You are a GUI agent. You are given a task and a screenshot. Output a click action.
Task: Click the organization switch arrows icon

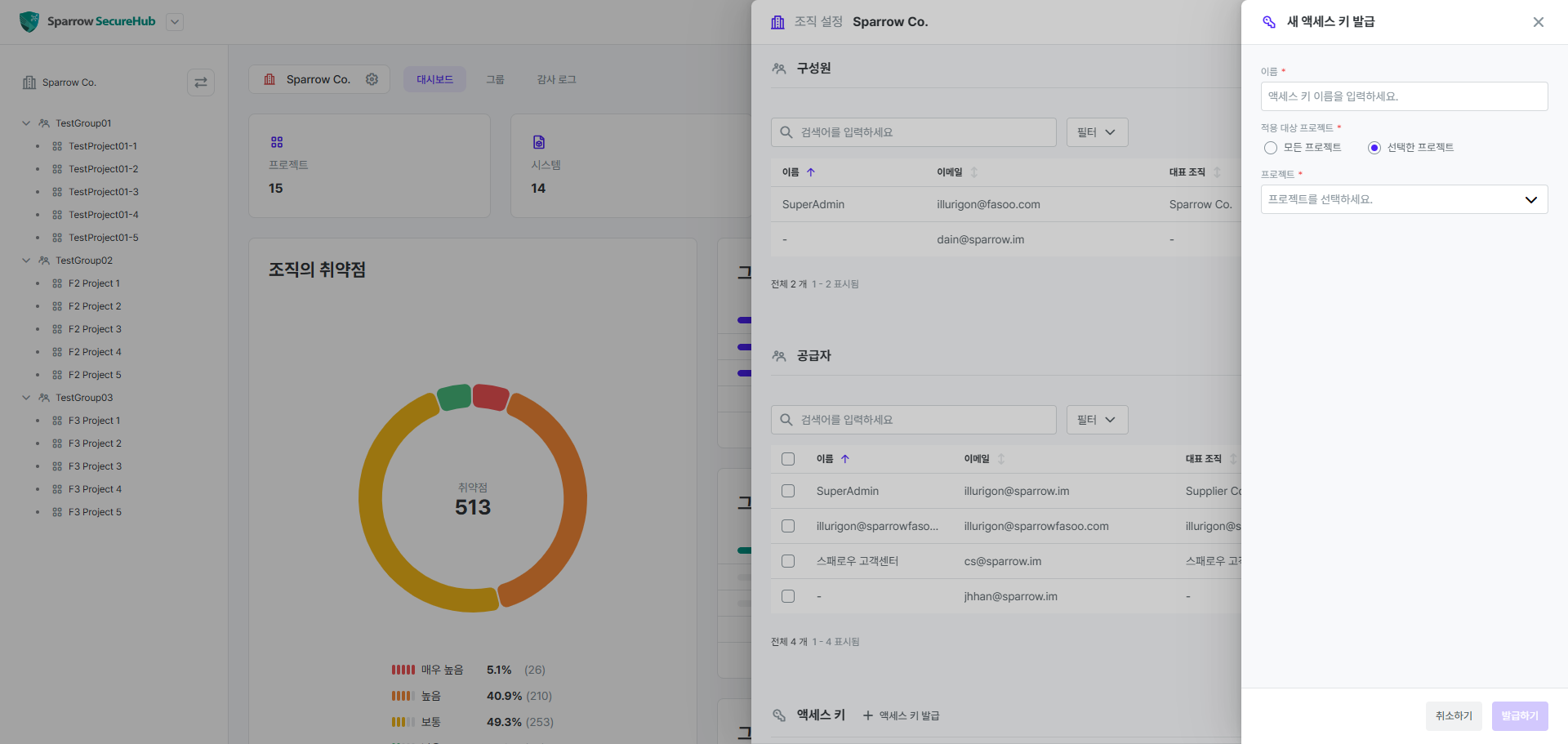(x=201, y=82)
